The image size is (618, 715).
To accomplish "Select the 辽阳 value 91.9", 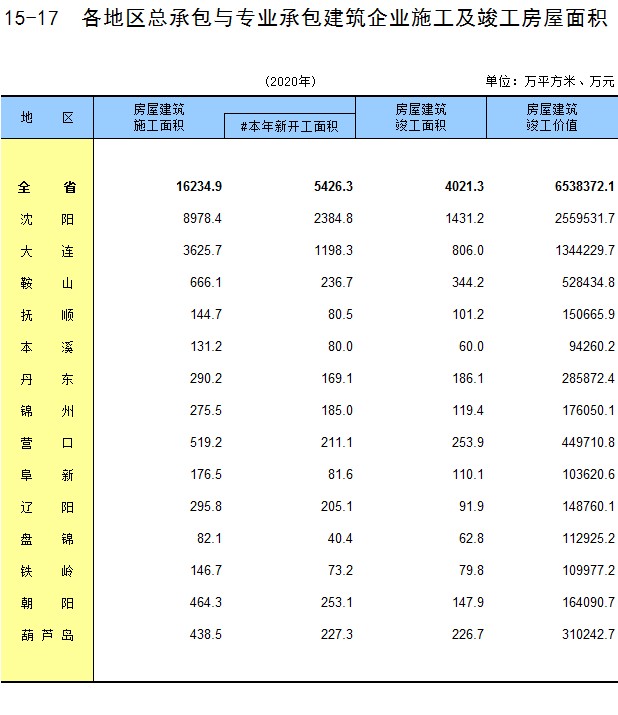I will click(x=471, y=507).
